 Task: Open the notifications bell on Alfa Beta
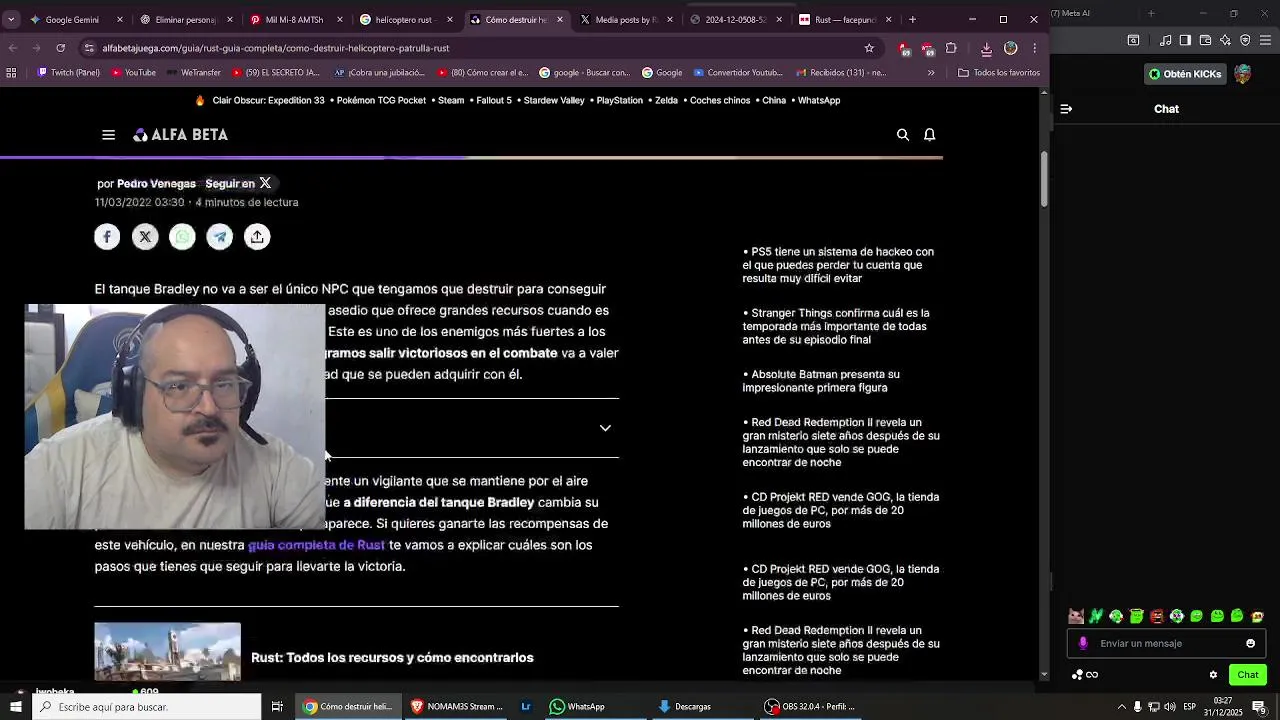point(930,135)
